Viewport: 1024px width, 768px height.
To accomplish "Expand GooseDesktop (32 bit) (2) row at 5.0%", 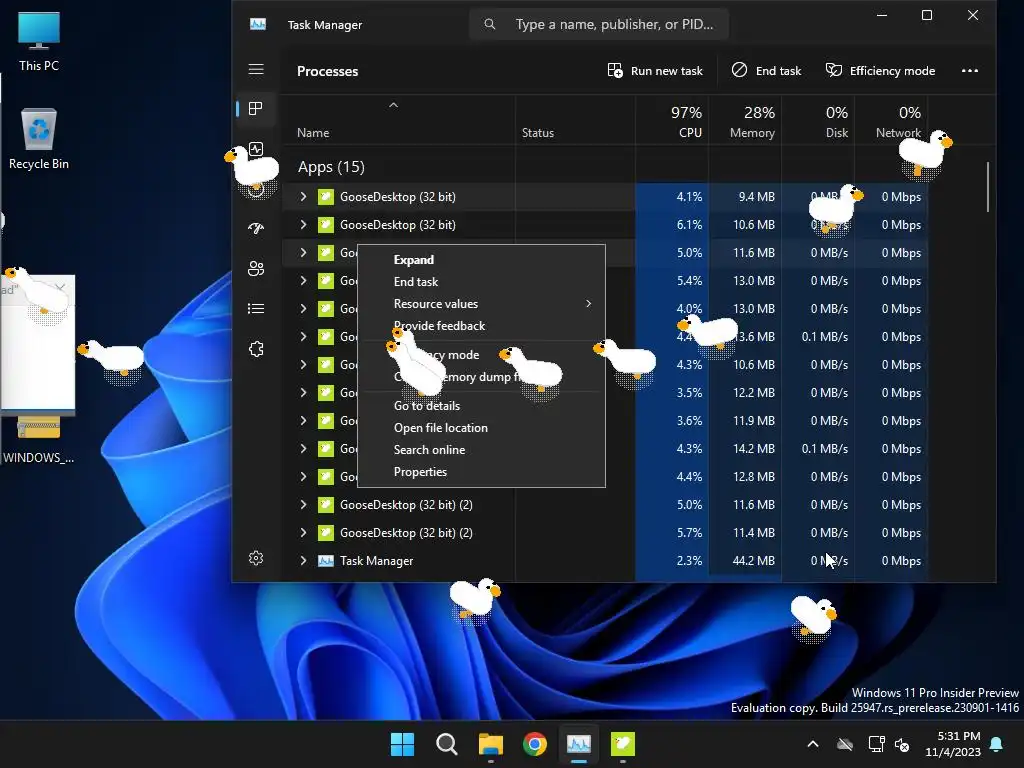I will click(303, 505).
